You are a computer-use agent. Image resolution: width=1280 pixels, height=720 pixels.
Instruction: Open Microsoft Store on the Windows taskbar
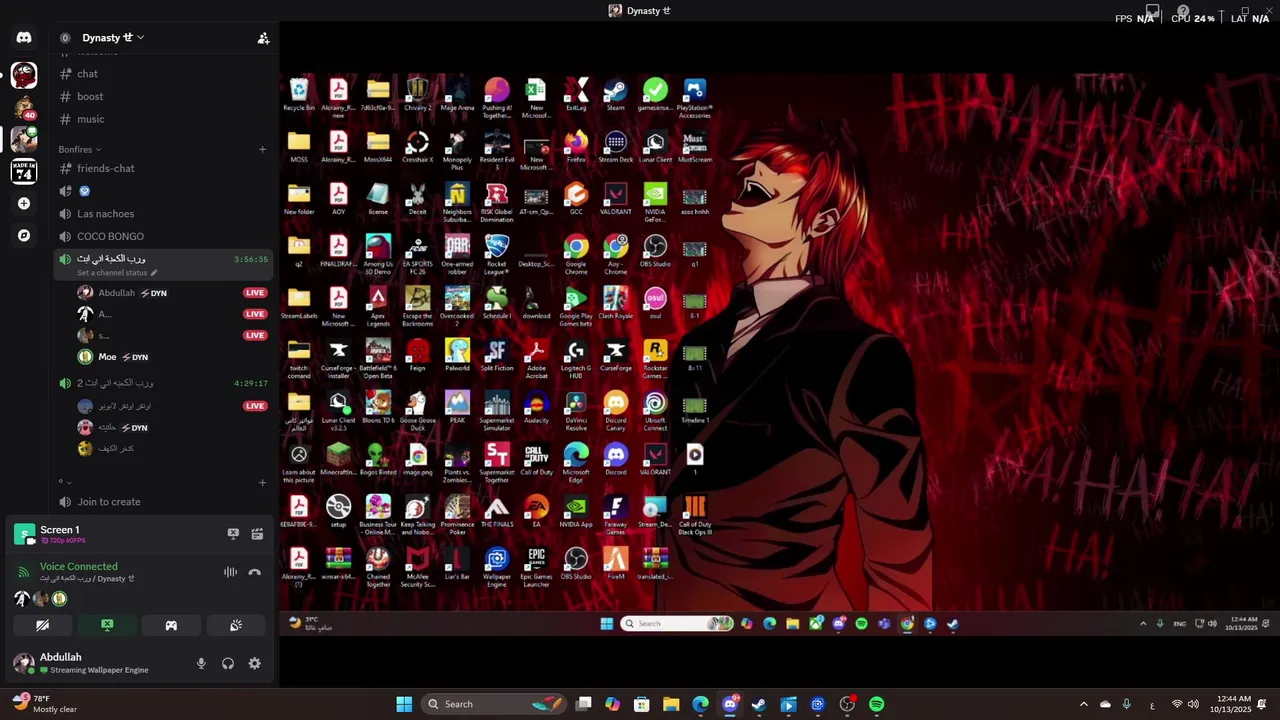click(x=642, y=704)
